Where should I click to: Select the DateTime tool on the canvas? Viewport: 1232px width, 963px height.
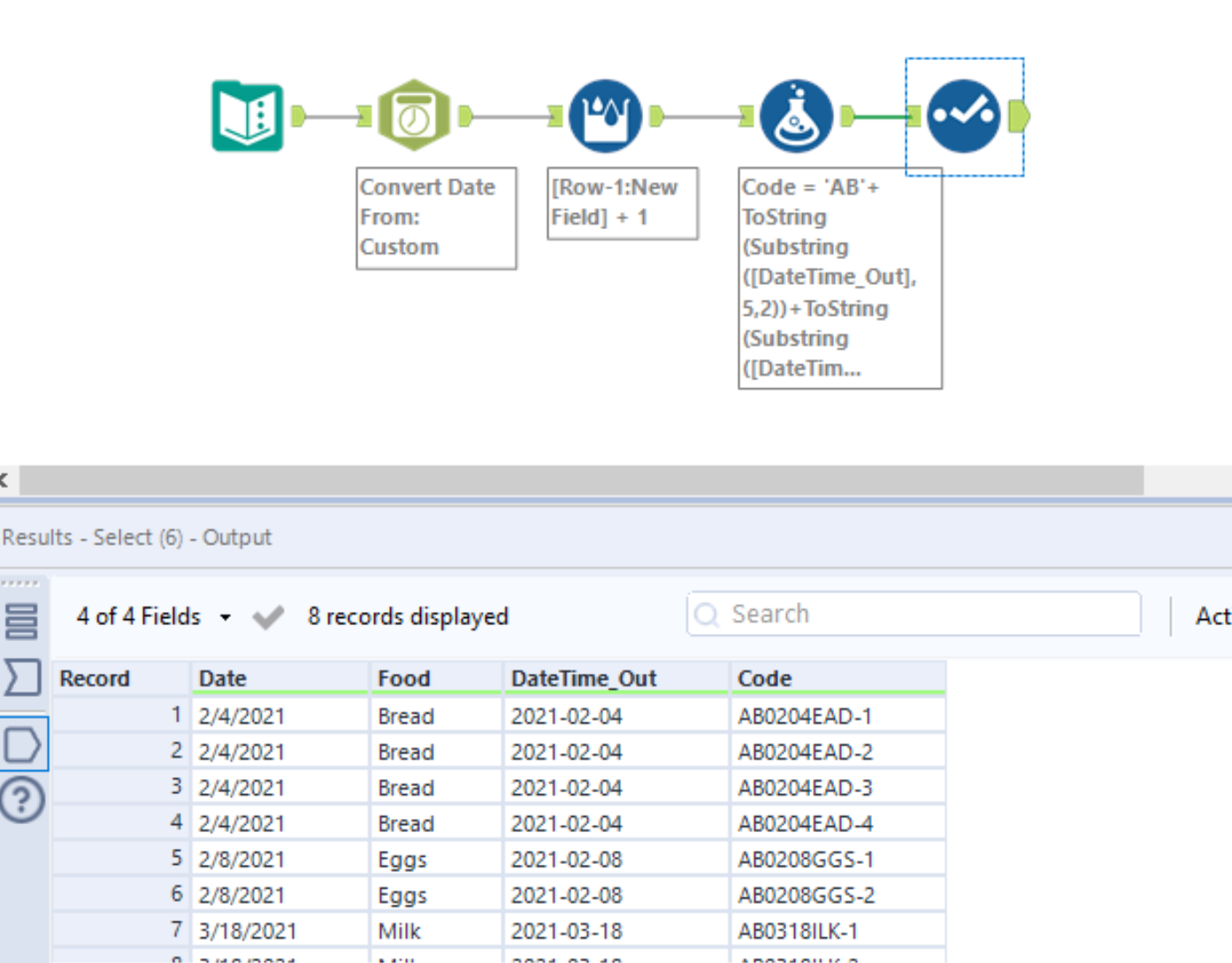click(x=414, y=115)
